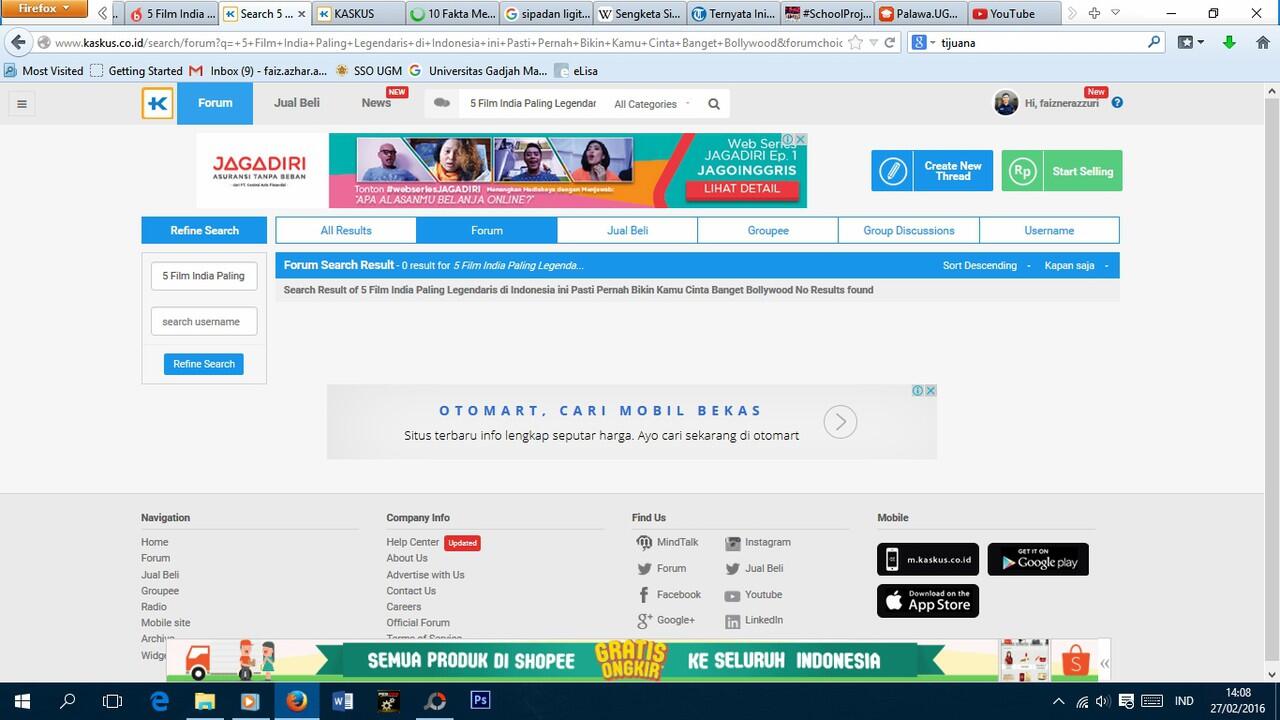
Task: Close the Otomart advertisement
Action: [930, 391]
